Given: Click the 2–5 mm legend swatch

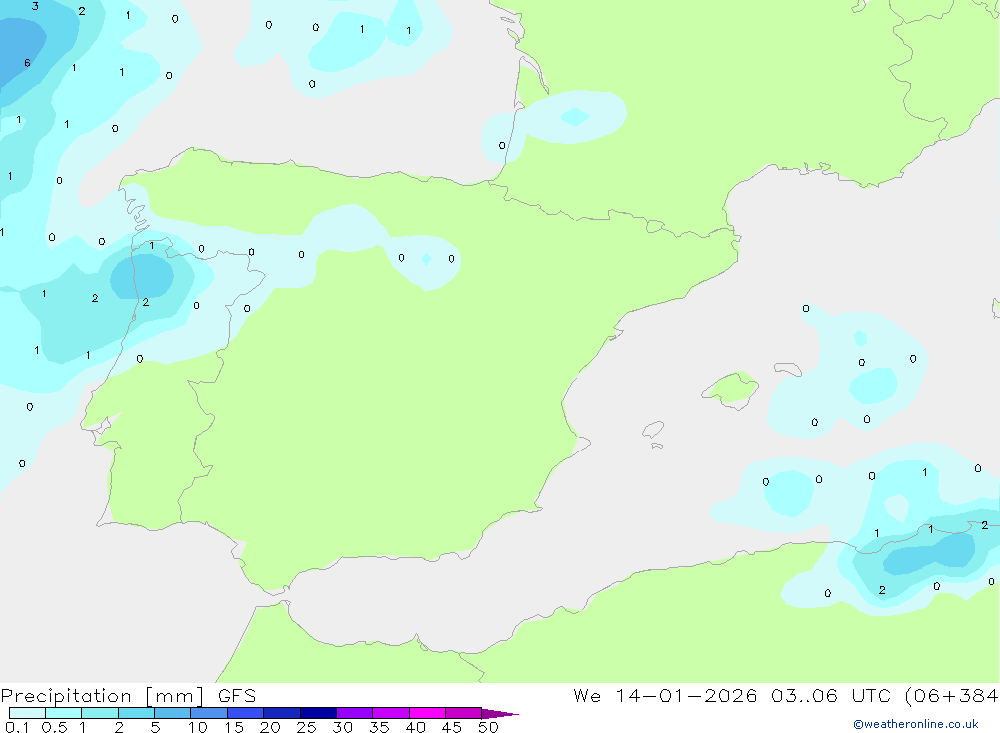Looking at the screenshot, I should coord(136,713).
